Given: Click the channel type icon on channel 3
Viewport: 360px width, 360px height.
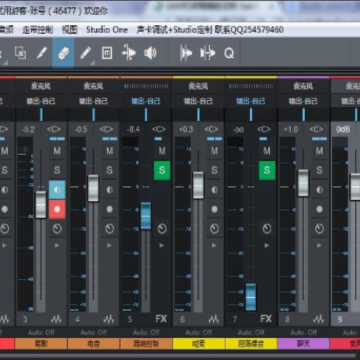Looking at the screenshot, I should click(56, 319).
